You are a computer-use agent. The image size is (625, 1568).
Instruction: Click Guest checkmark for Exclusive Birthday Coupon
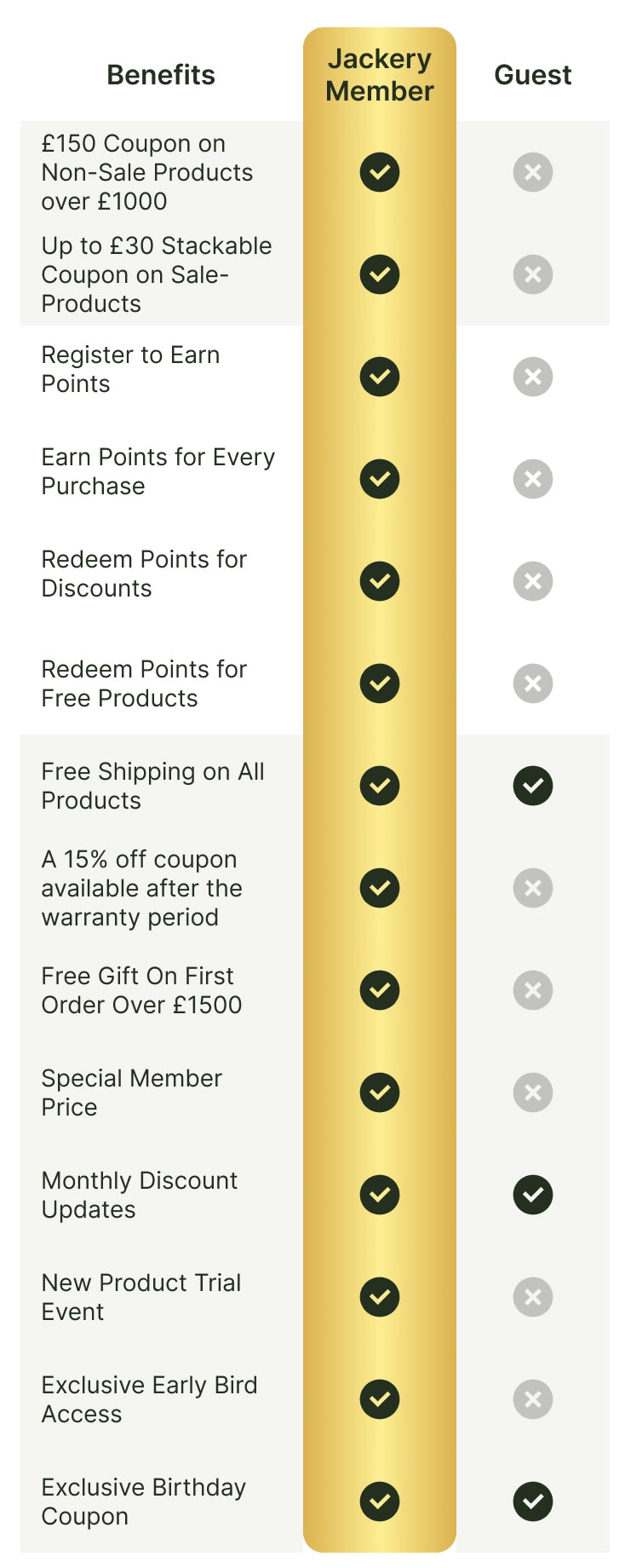pos(533,1502)
